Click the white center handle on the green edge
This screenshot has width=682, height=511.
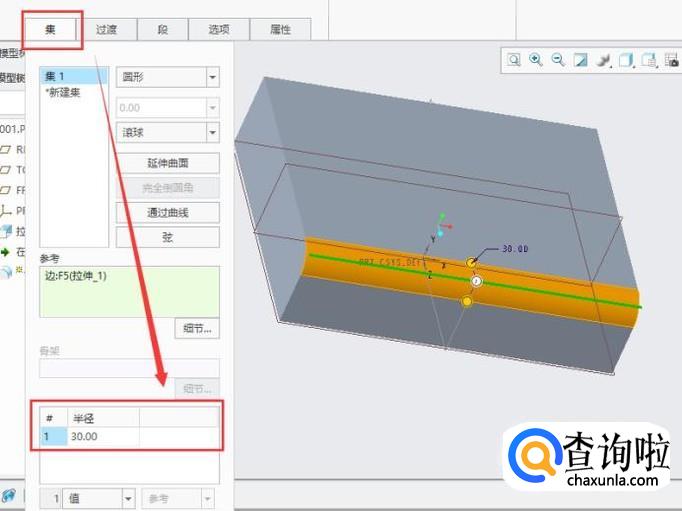[x=477, y=281]
